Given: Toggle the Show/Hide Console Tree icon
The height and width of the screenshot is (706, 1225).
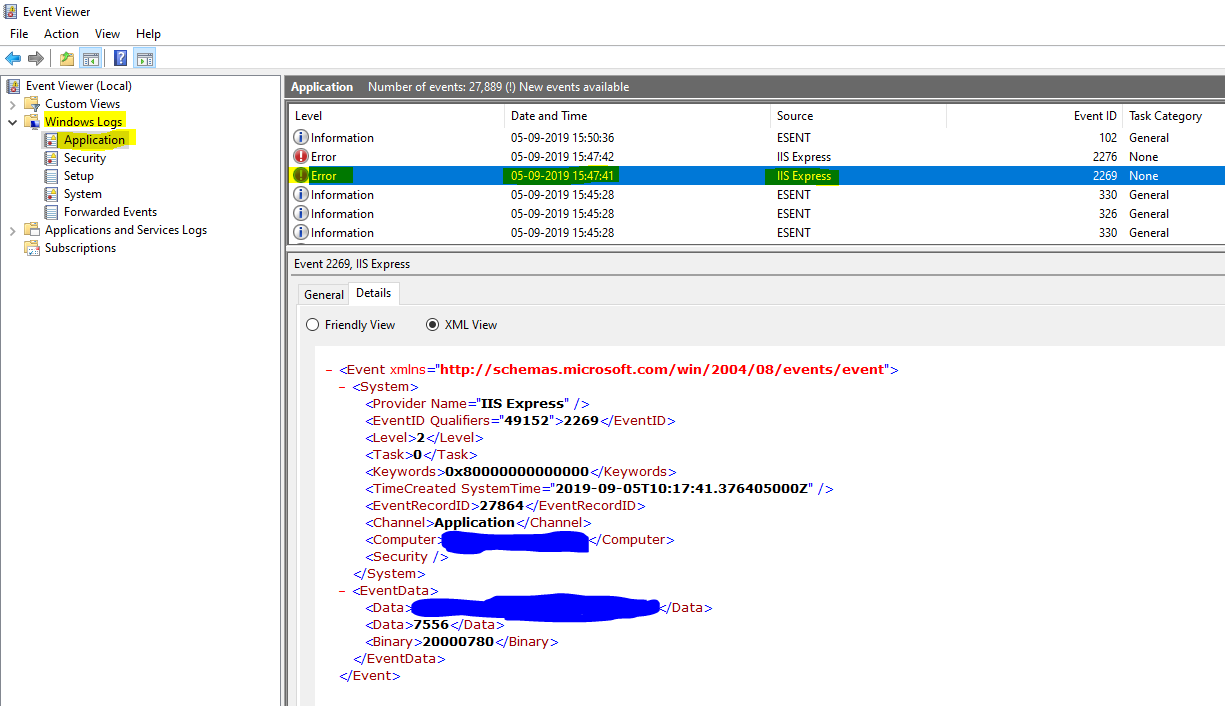Looking at the screenshot, I should (x=90, y=58).
